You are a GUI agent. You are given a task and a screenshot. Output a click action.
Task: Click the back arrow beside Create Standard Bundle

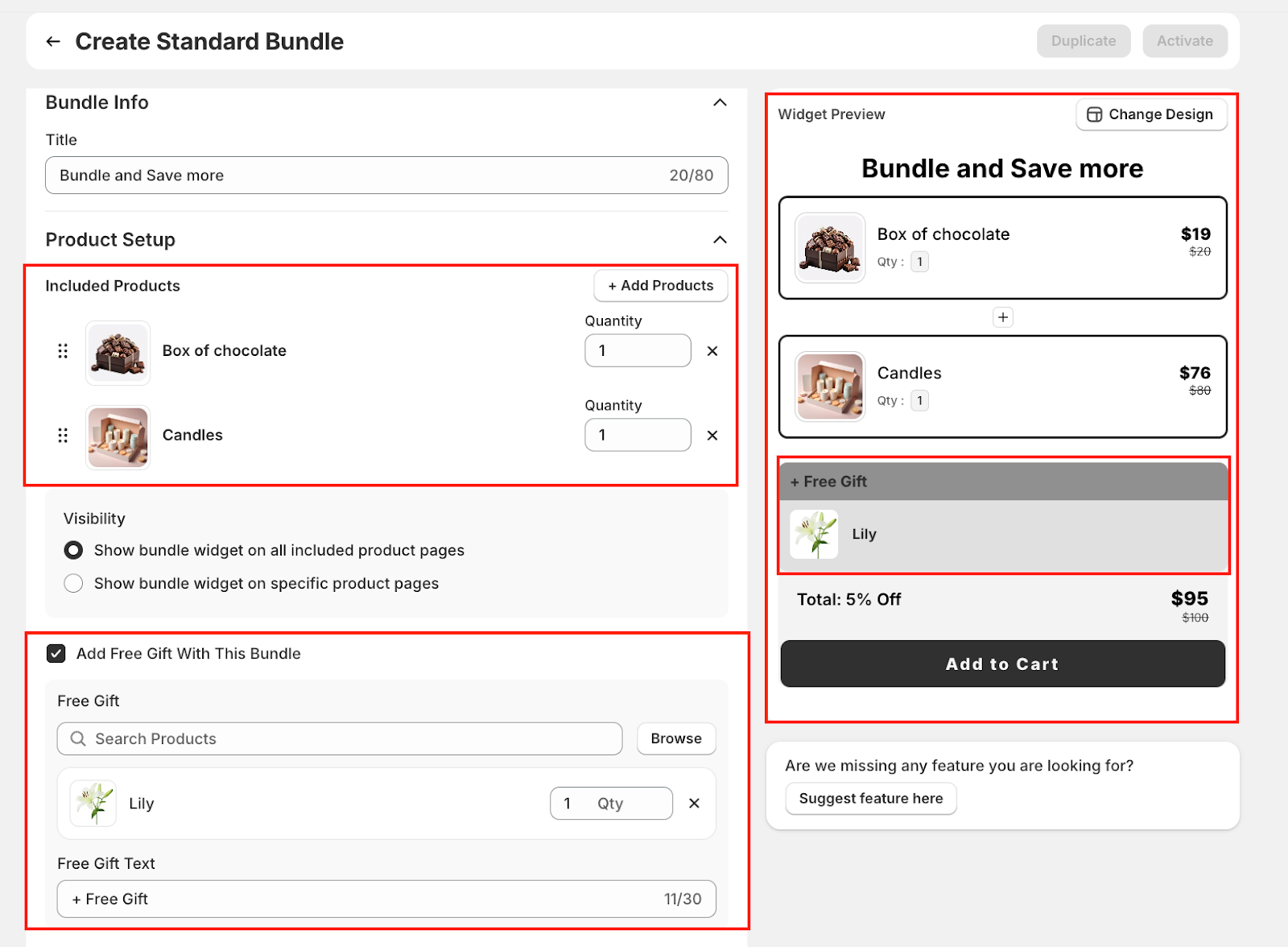click(53, 41)
